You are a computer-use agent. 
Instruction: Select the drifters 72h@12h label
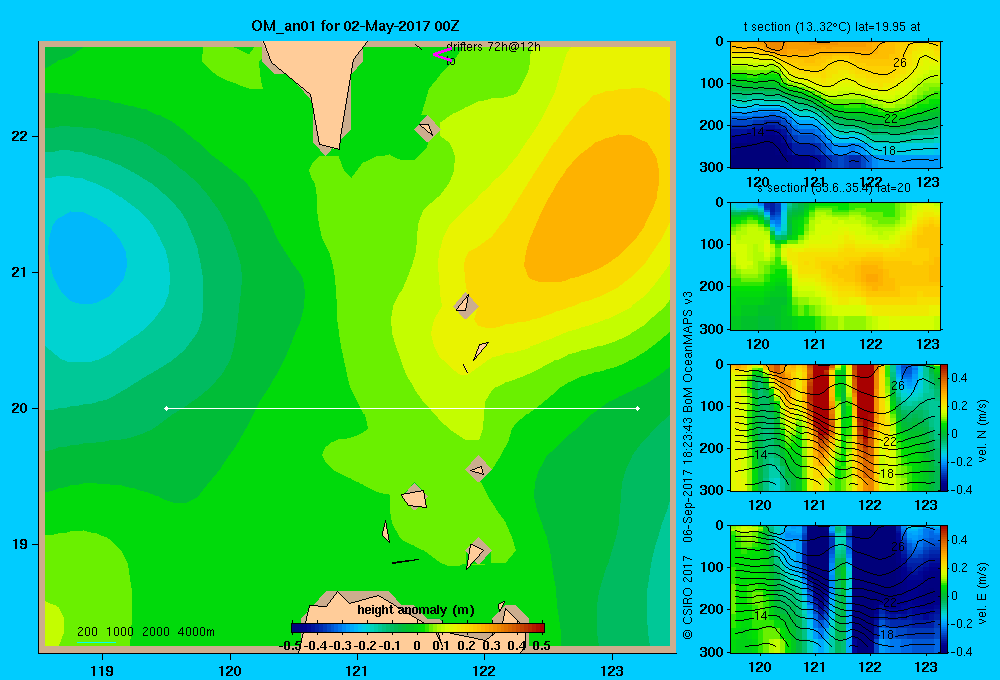(x=493, y=47)
